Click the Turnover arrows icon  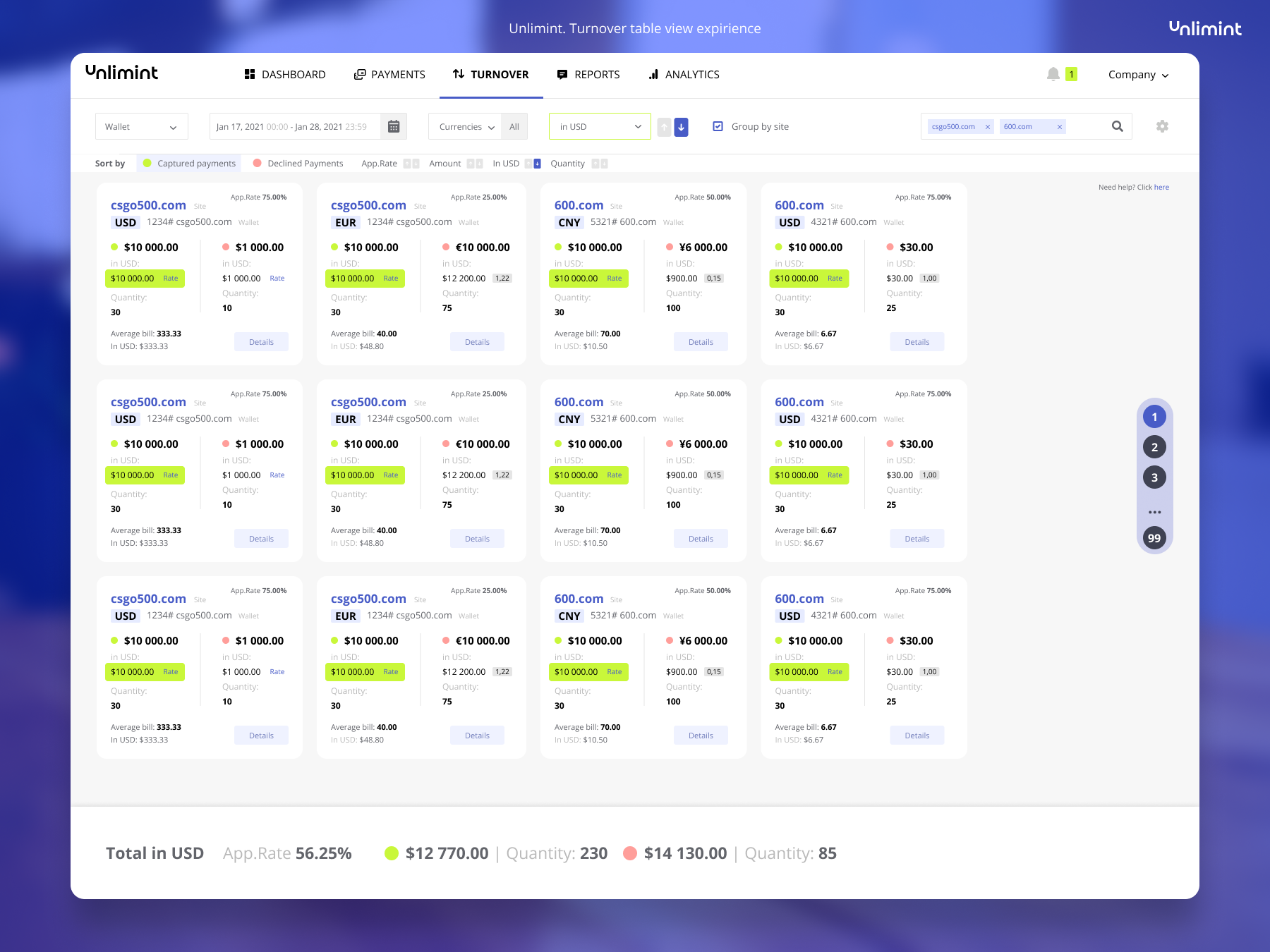point(459,74)
